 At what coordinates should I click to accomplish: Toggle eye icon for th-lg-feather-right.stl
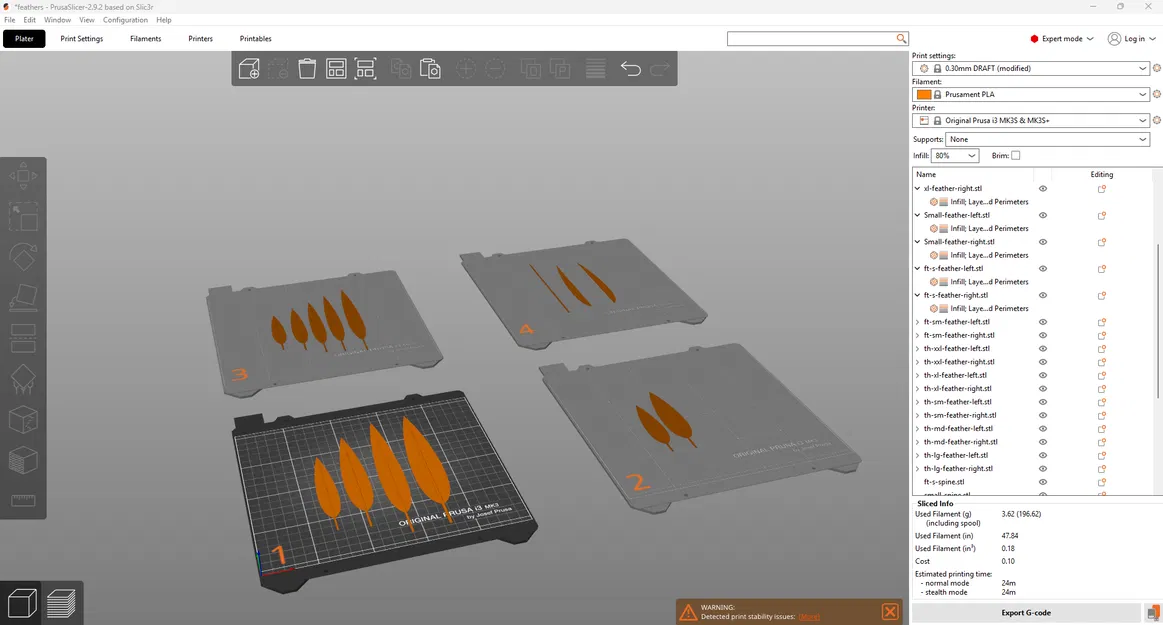(x=1043, y=469)
